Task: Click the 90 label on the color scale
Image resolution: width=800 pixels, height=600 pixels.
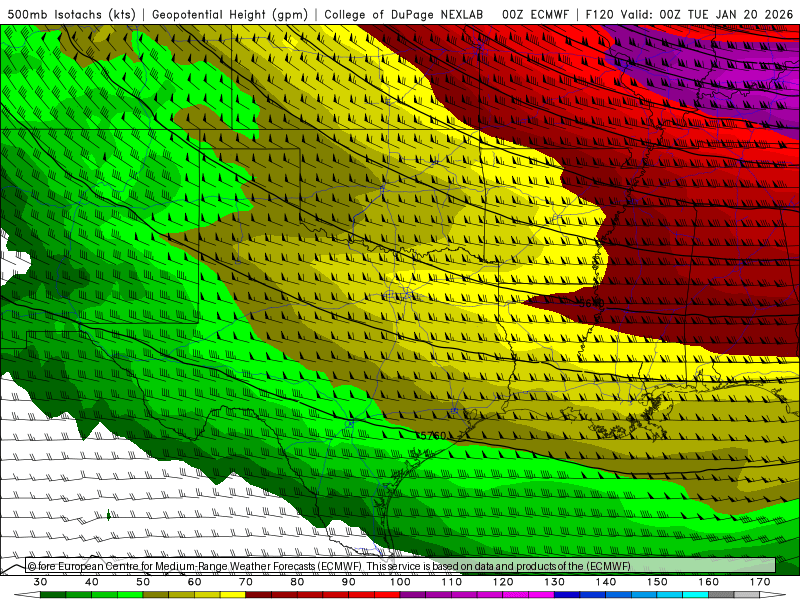Action: point(349,582)
